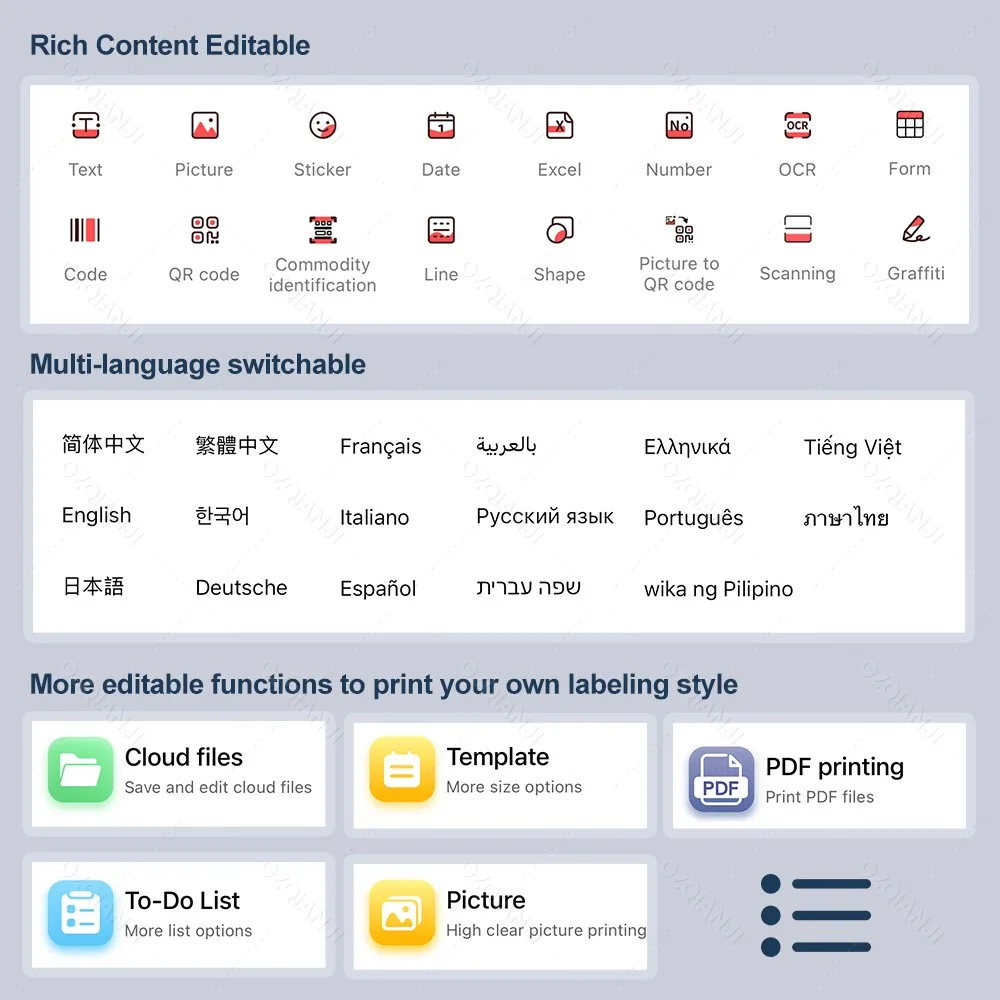Switch language to English
The height and width of the screenshot is (1000, 1000).
click(96, 515)
